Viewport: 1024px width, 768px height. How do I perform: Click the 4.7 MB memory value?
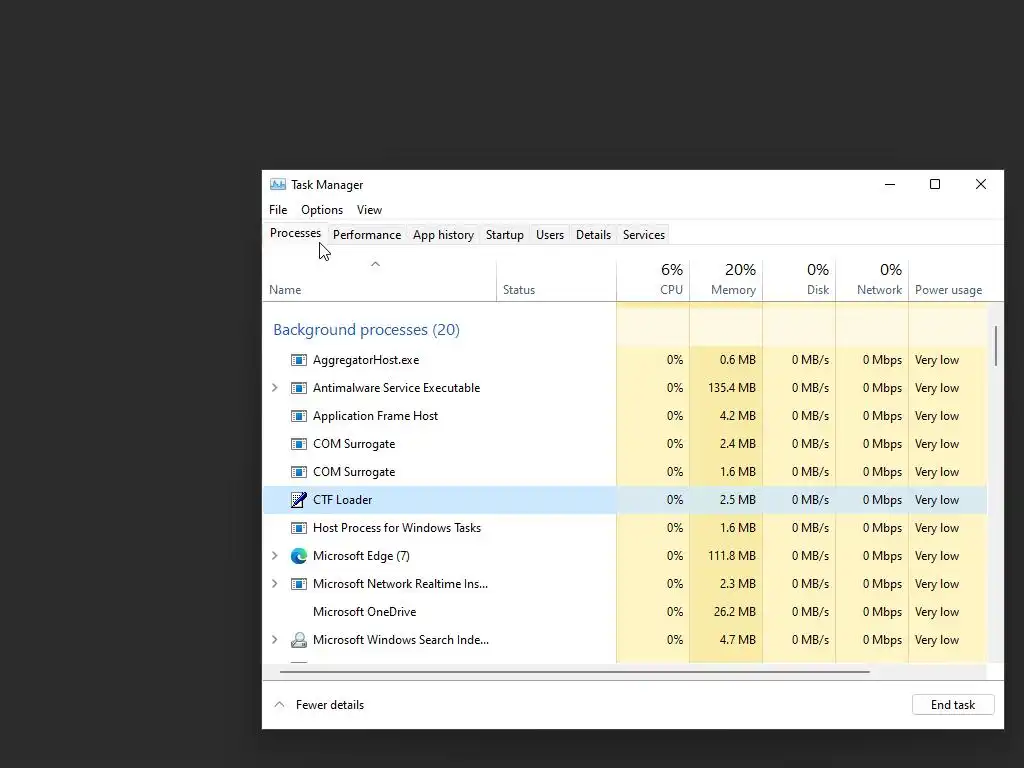[x=738, y=640]
